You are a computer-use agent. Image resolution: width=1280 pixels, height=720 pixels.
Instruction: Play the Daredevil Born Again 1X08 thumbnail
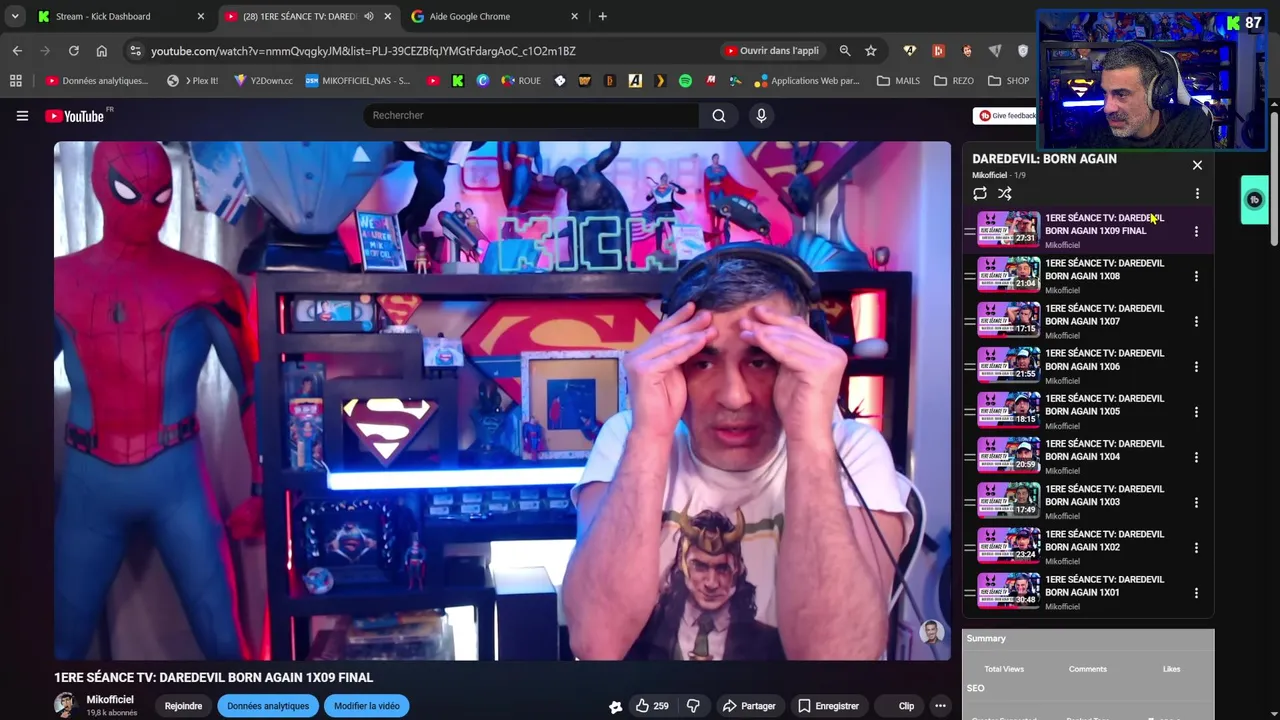pos(1008,274)
